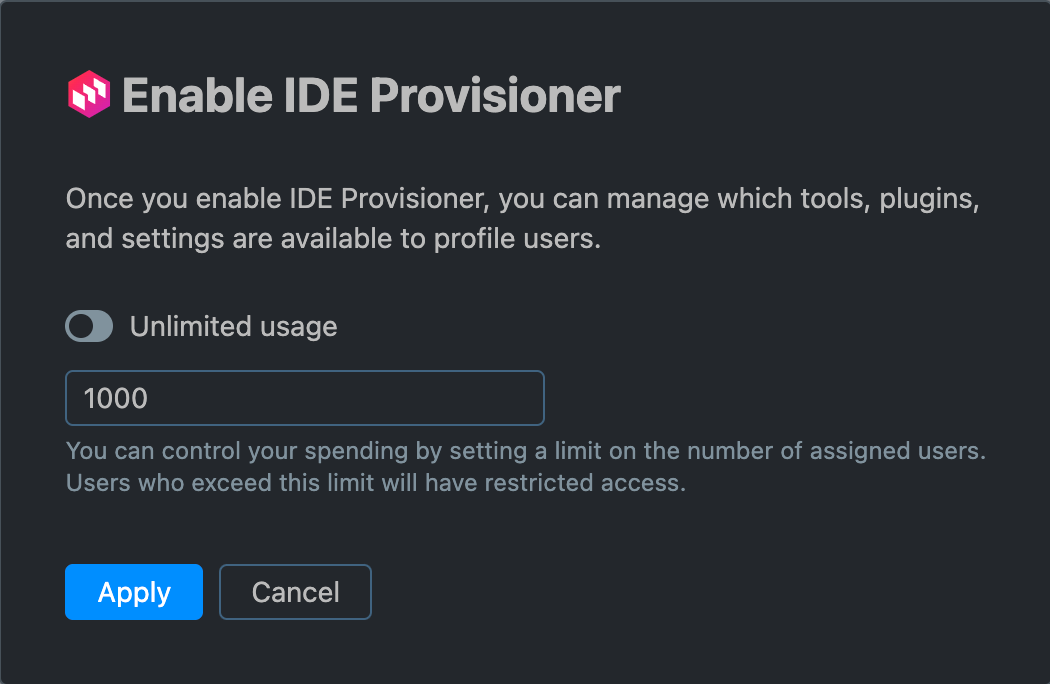Click the Enable IDE Provisioner heading
1050x684 pixels.
(x=371, y=95)
